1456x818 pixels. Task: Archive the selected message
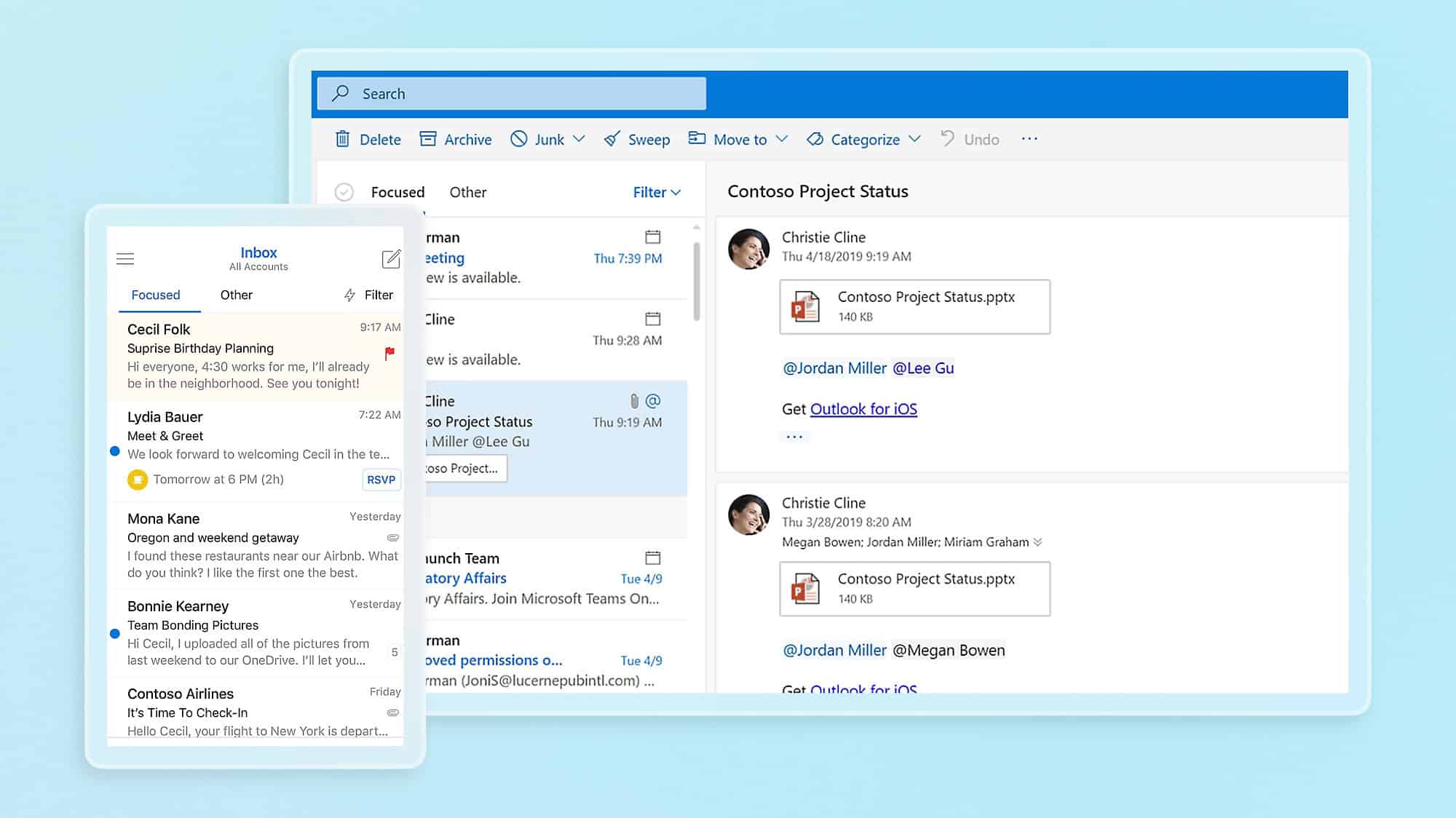tap(456, 139)
